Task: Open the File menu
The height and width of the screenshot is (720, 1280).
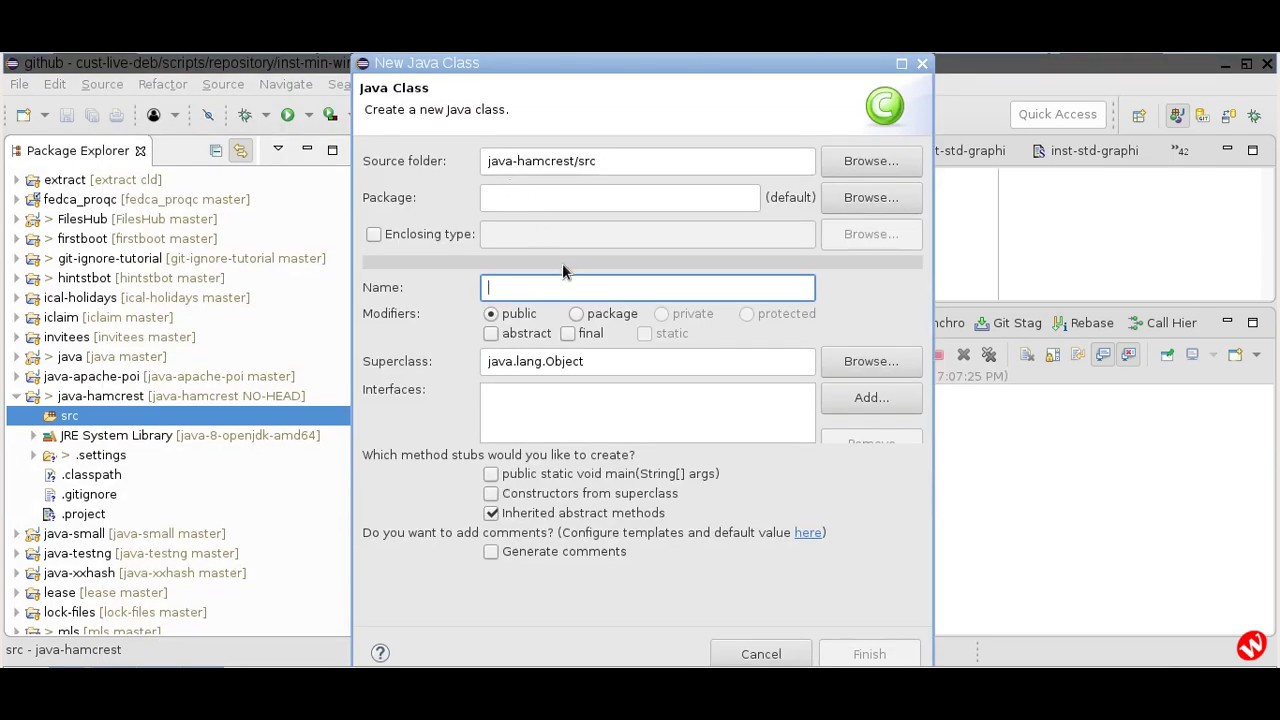Action: point(19,85)
